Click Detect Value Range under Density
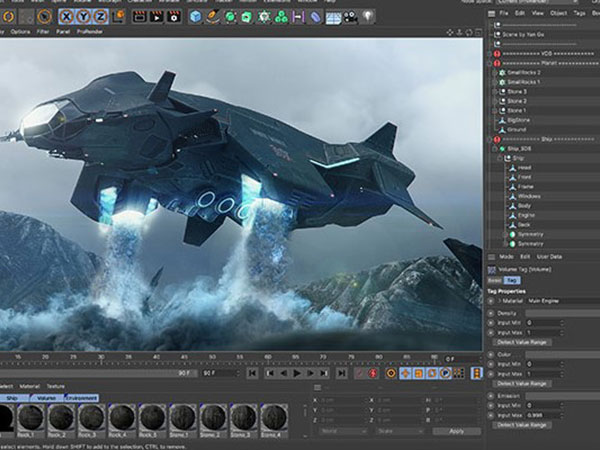Image resolution: width=600 pixels, height=450 pixels. click(x=522, y=342)
